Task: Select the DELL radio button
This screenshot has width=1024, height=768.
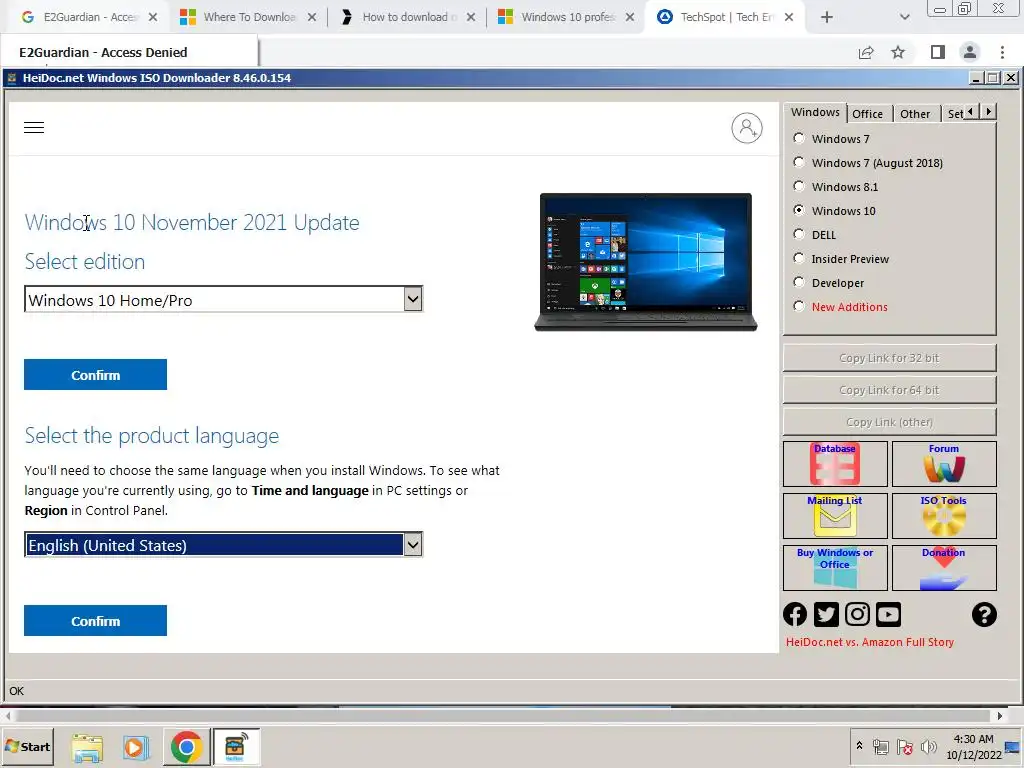Action: click(799, 234)
